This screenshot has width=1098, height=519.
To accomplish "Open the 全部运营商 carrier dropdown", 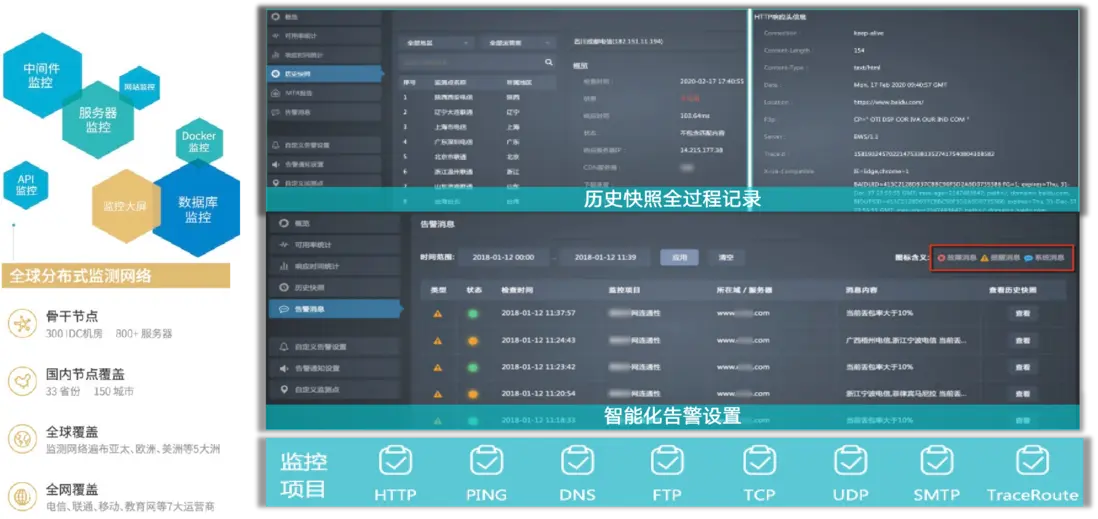I will (519, 43).
